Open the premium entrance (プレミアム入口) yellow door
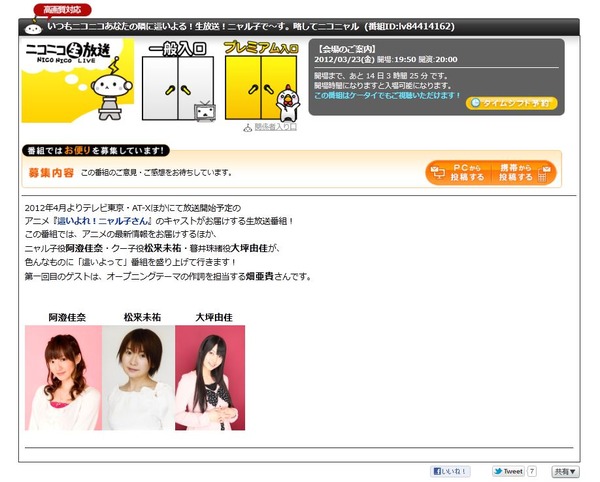Viewport: 600px width, 482px height. tap(261, 88)
